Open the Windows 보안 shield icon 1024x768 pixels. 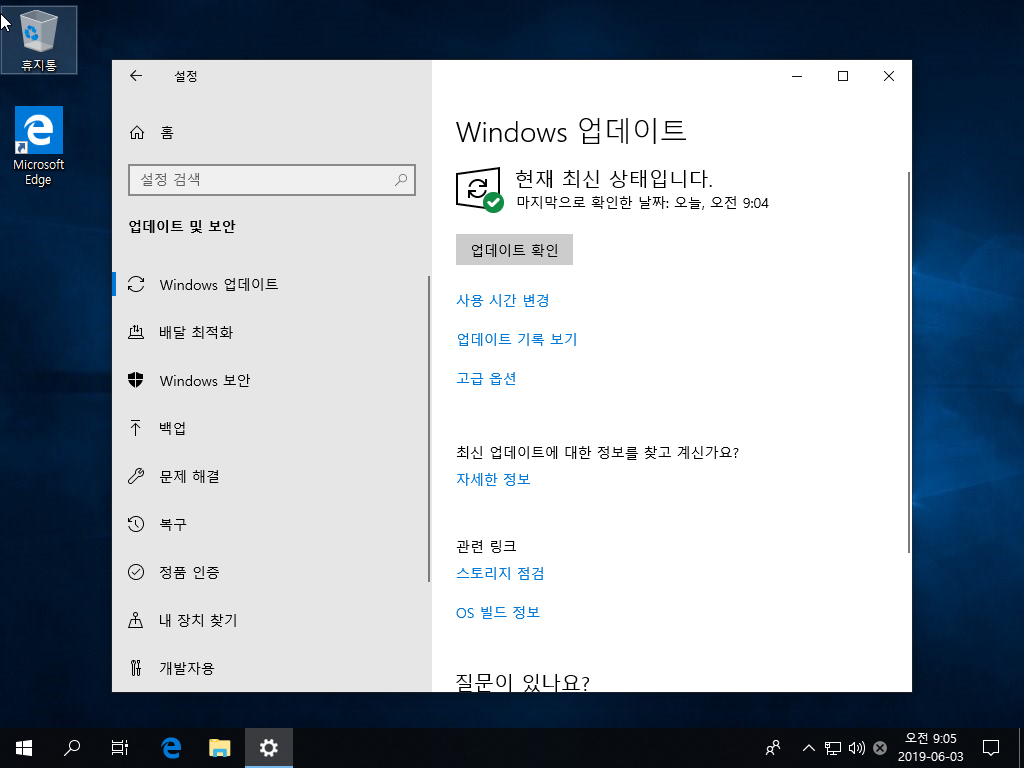click(136, 380)
